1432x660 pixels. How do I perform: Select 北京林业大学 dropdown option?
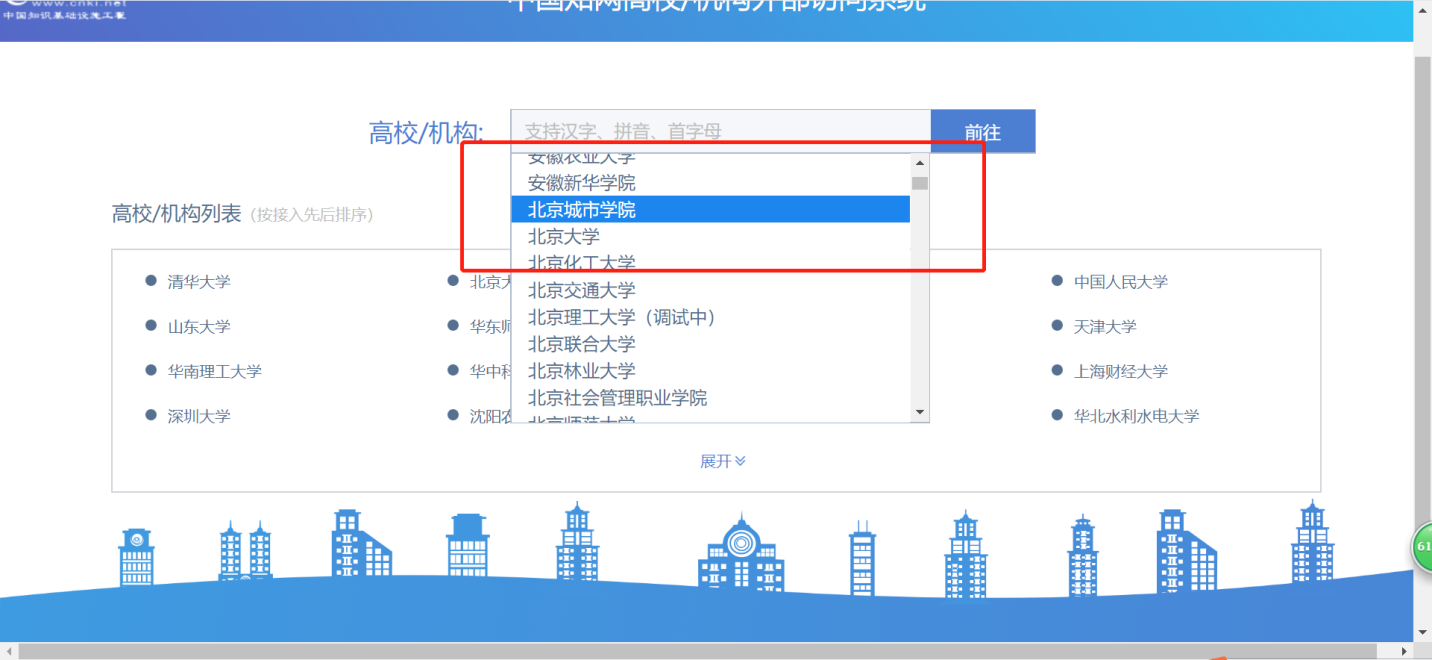(x=710, y=371)
